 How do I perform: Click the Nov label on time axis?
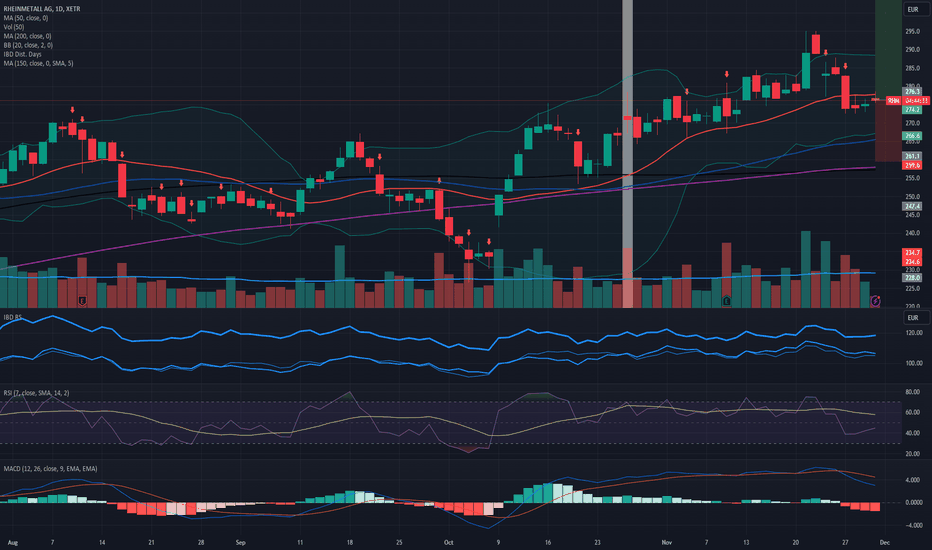[666, 542]
